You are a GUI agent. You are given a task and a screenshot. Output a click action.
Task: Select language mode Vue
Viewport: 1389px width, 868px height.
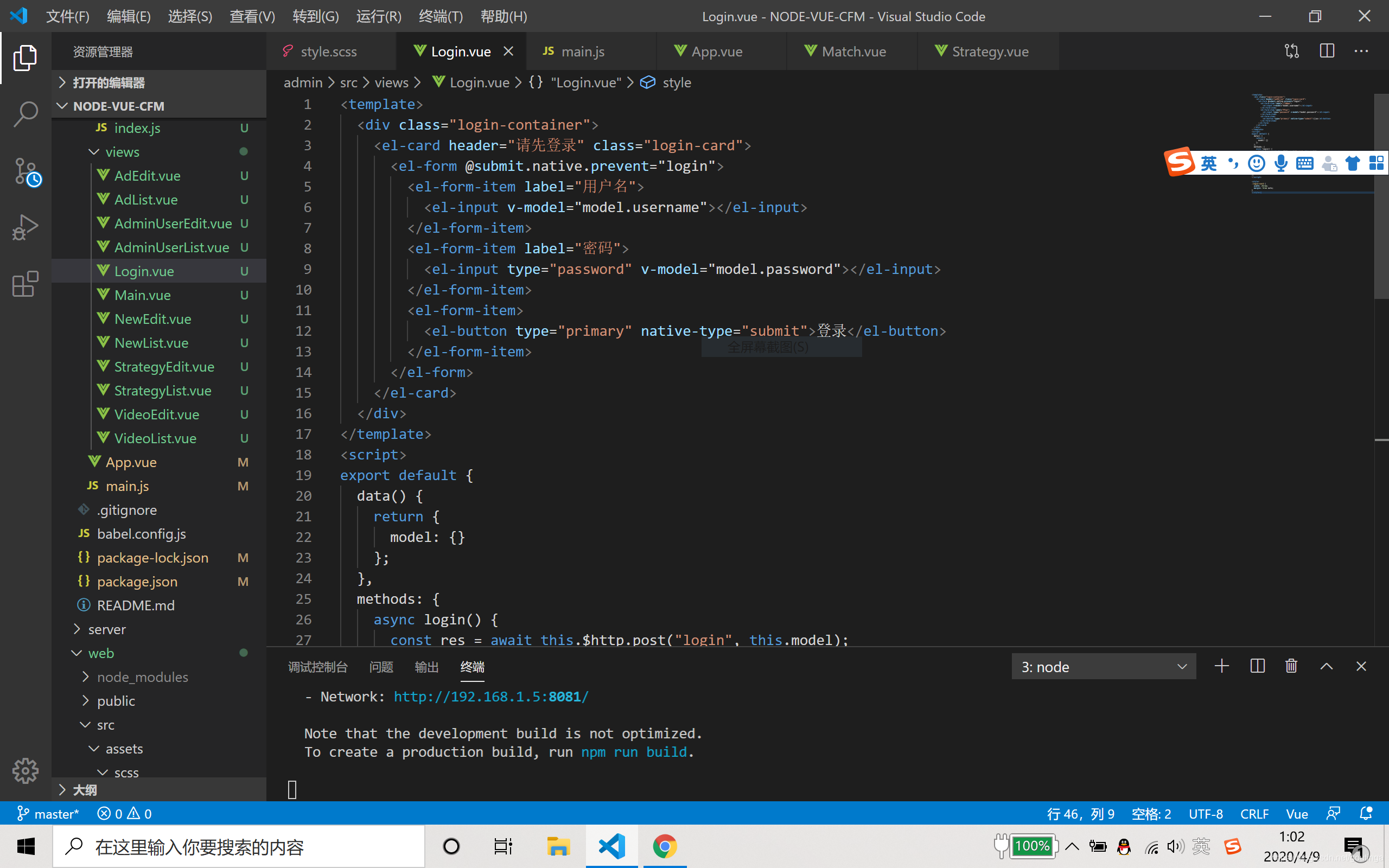click(x=1297, y=813)
